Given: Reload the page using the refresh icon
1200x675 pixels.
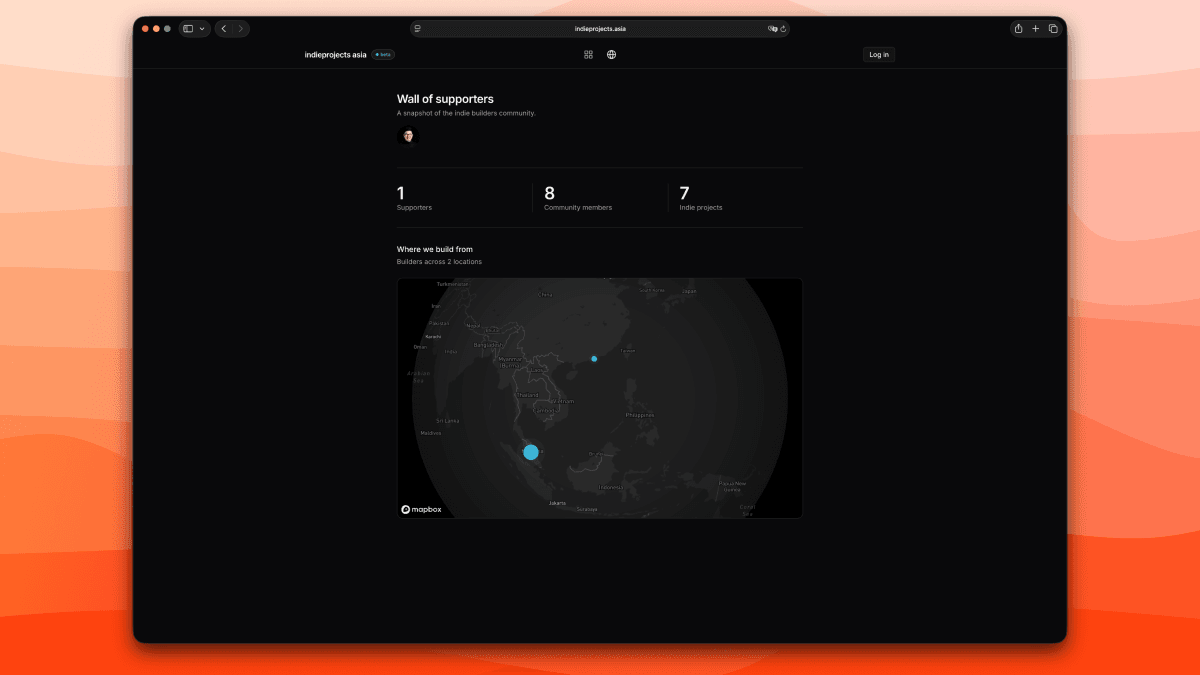Looking at the screenshot, I should tap(784, 28).
